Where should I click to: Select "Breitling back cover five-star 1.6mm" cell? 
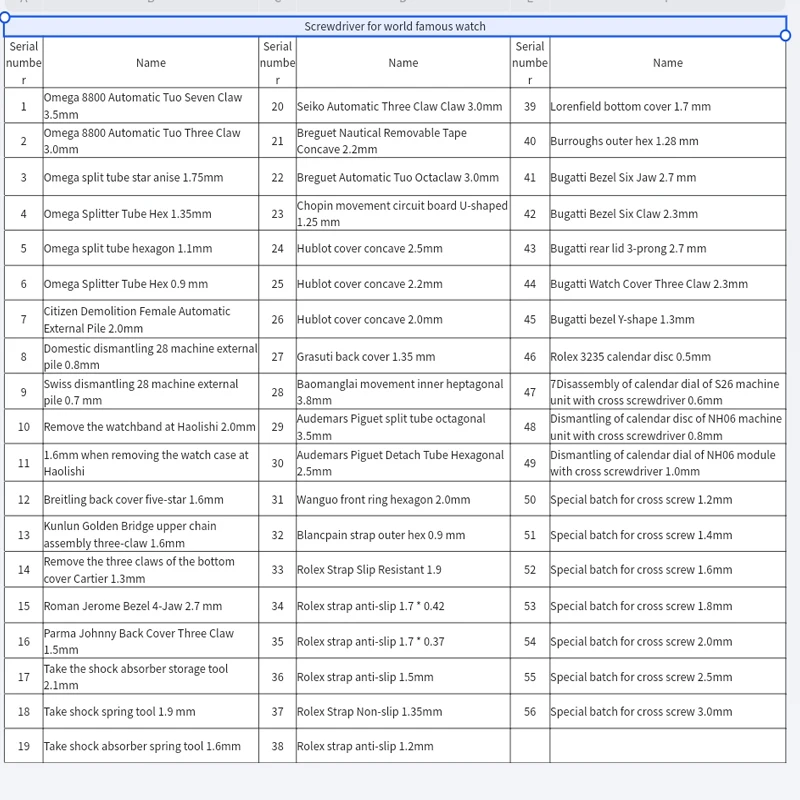[151, 499]
